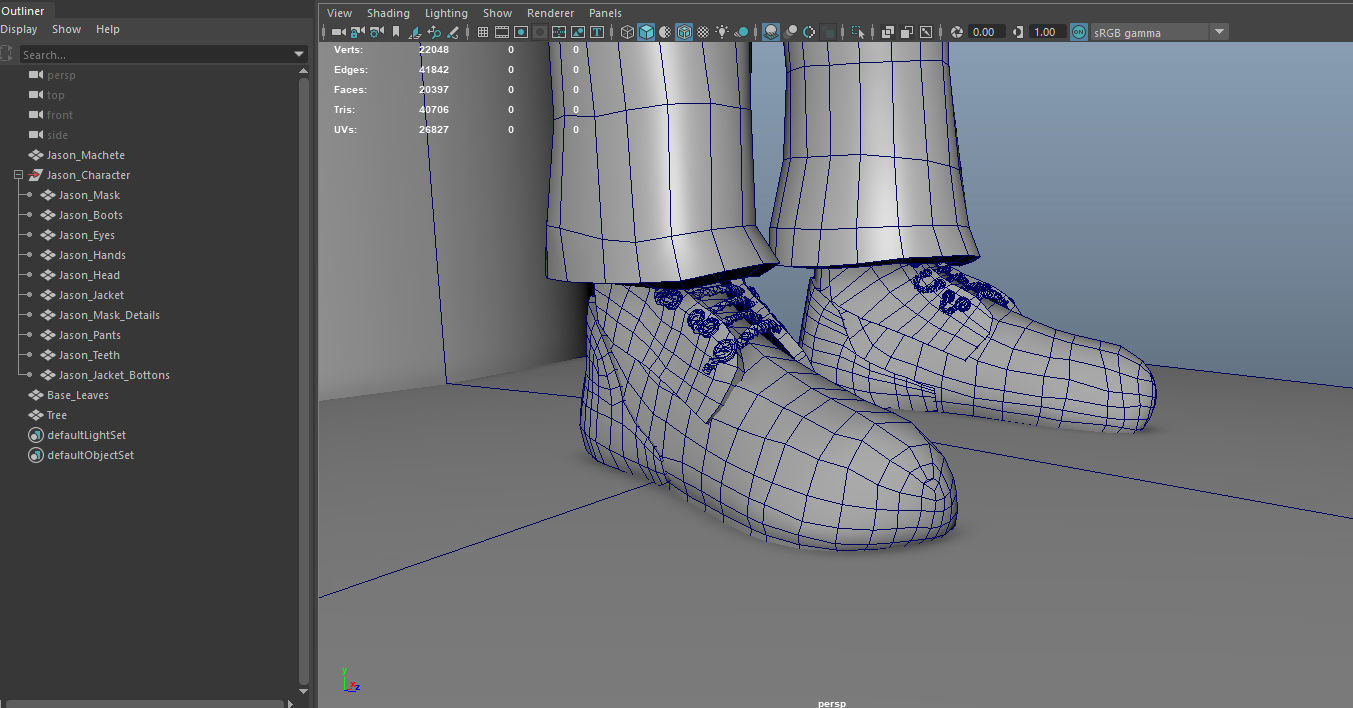
Task: Collapse the Jason_Character group
Action: (18, 175)
